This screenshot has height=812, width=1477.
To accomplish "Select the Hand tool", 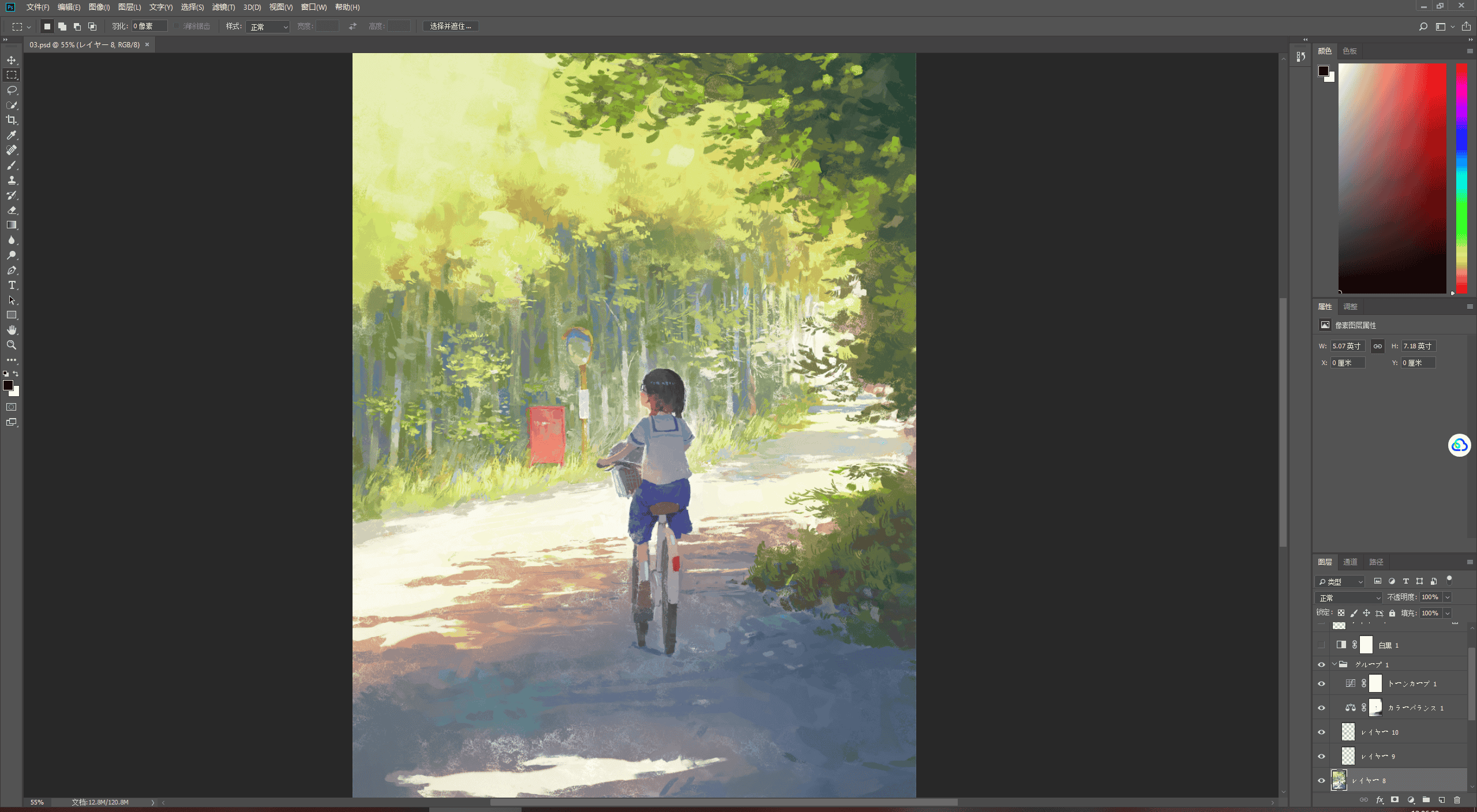I will [x=12, y=330].
